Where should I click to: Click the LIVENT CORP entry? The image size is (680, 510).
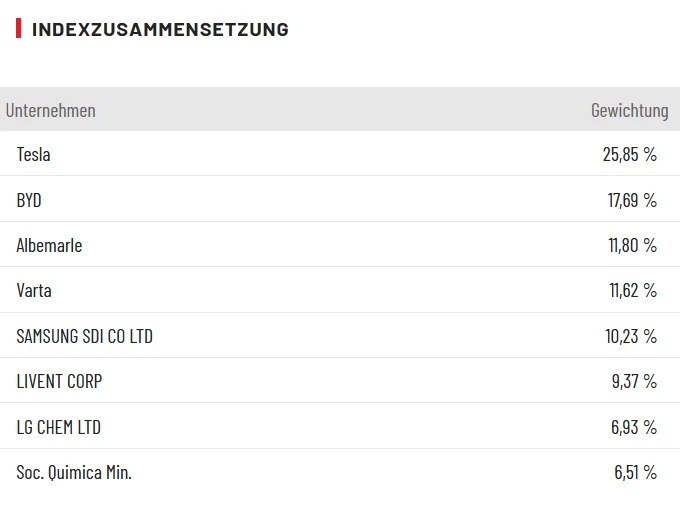[x=59, y=381]
